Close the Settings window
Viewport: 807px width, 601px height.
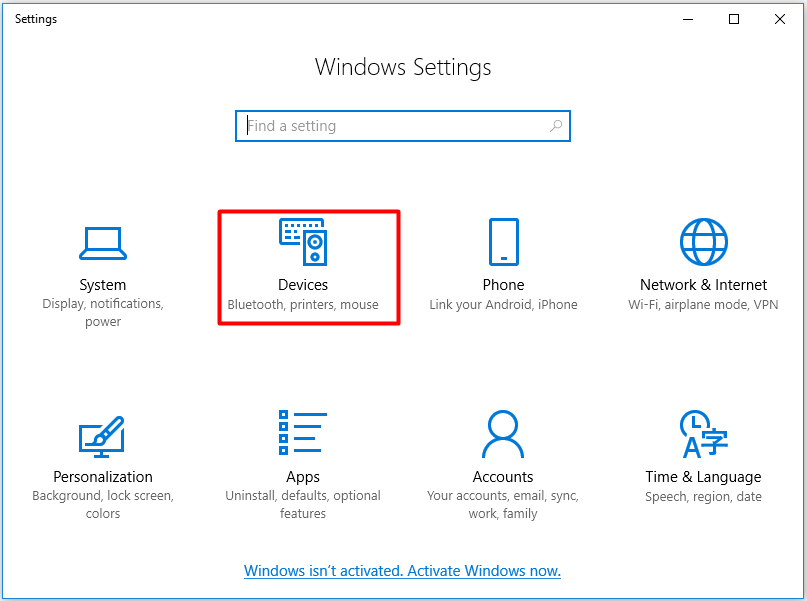780,19
